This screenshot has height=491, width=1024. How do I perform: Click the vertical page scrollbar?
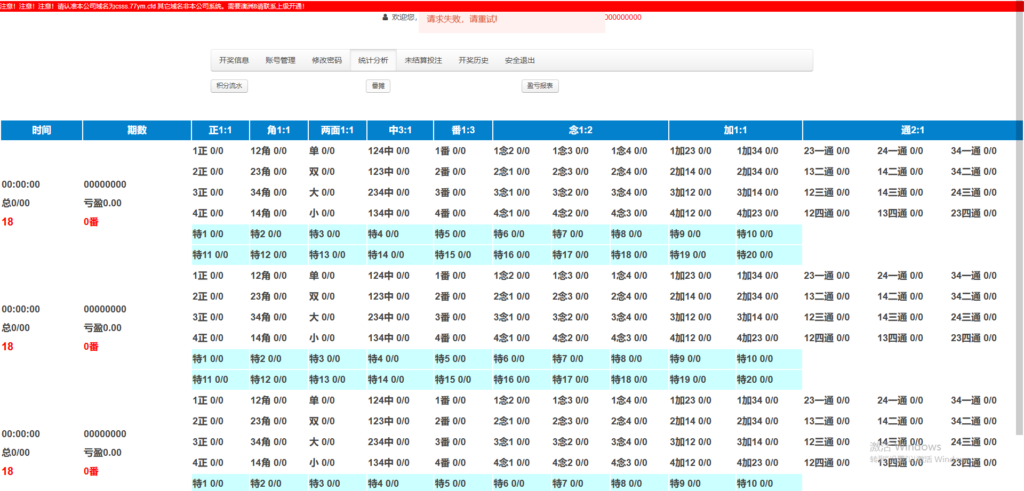1019,222
